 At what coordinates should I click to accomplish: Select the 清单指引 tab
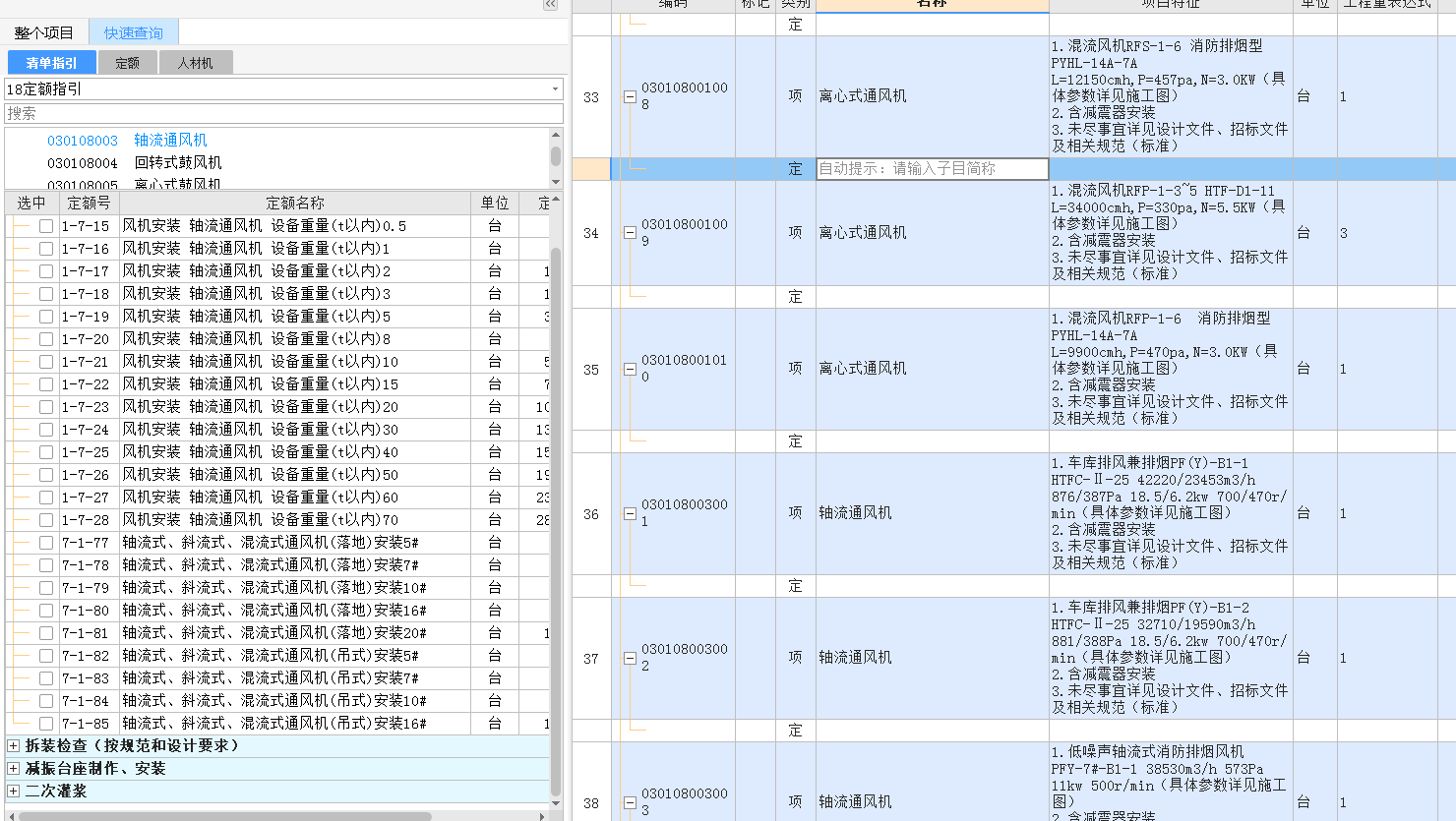(x=52, y=63)
